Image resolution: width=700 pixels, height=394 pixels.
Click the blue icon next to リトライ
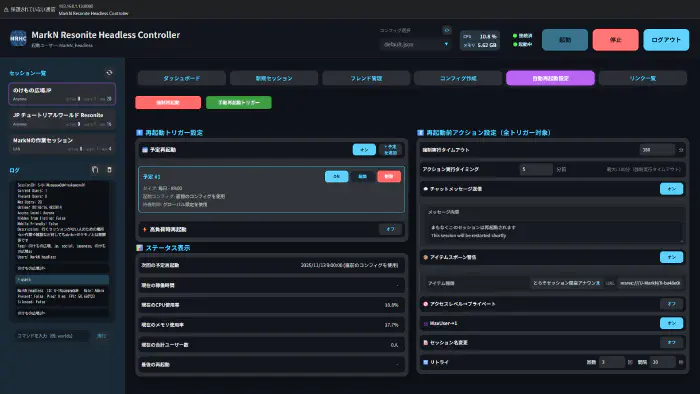[x=425, y=362]
